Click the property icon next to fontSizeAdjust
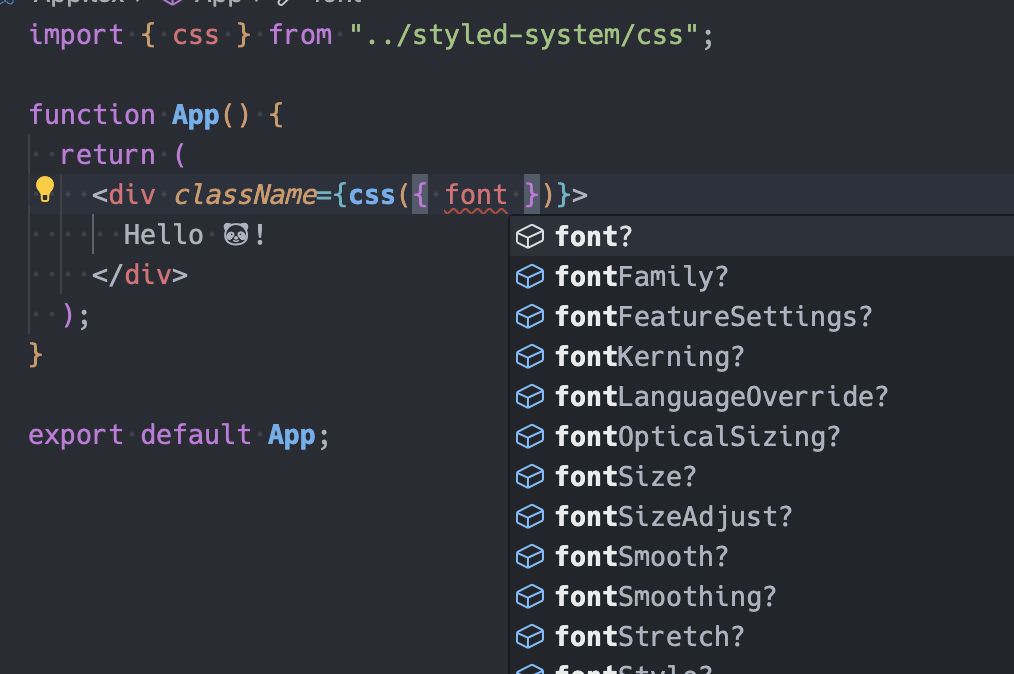 (530, 517)
